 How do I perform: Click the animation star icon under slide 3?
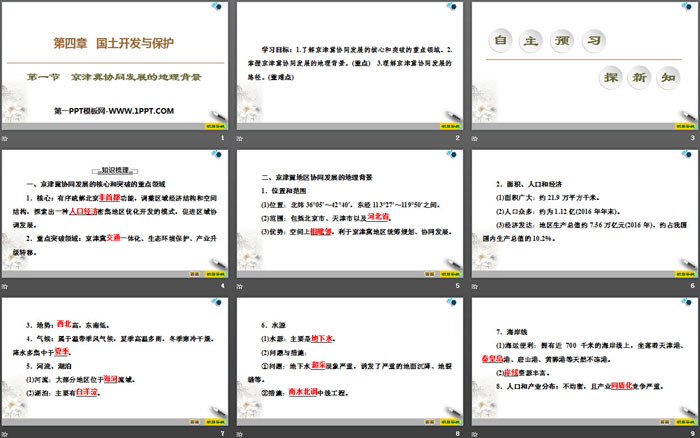(475, 138)
